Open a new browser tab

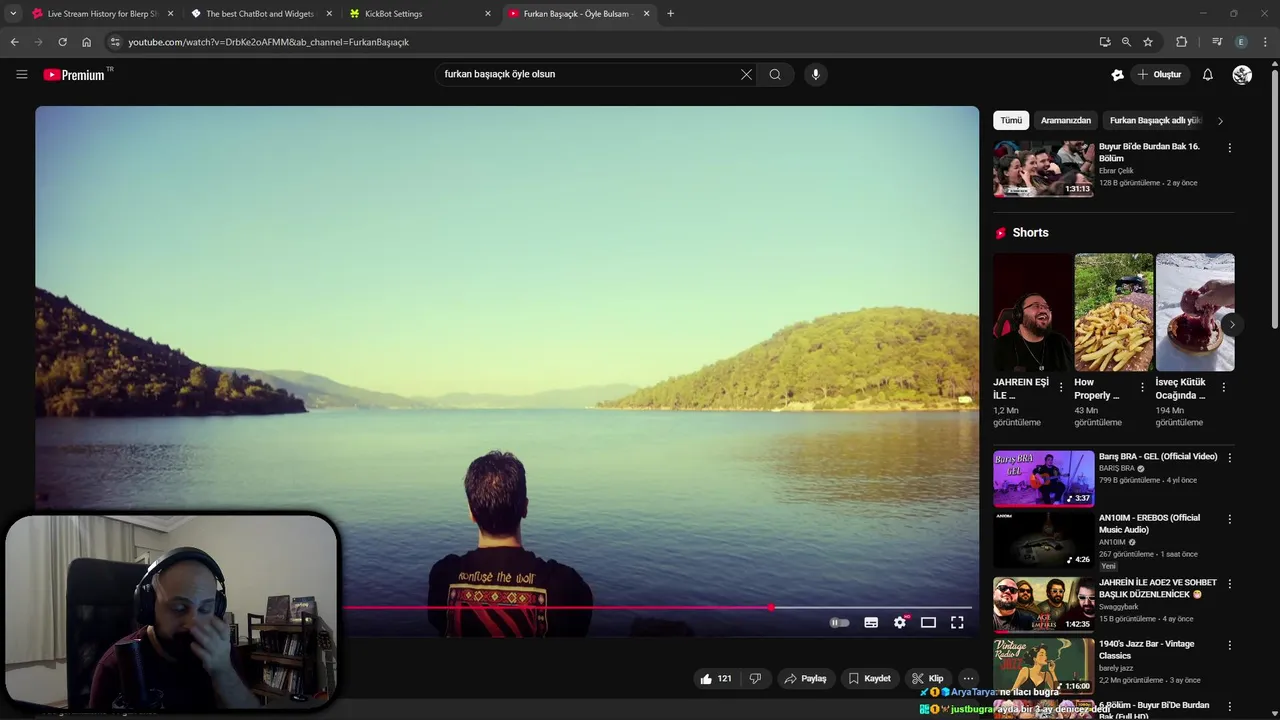[x=670, y=14]
